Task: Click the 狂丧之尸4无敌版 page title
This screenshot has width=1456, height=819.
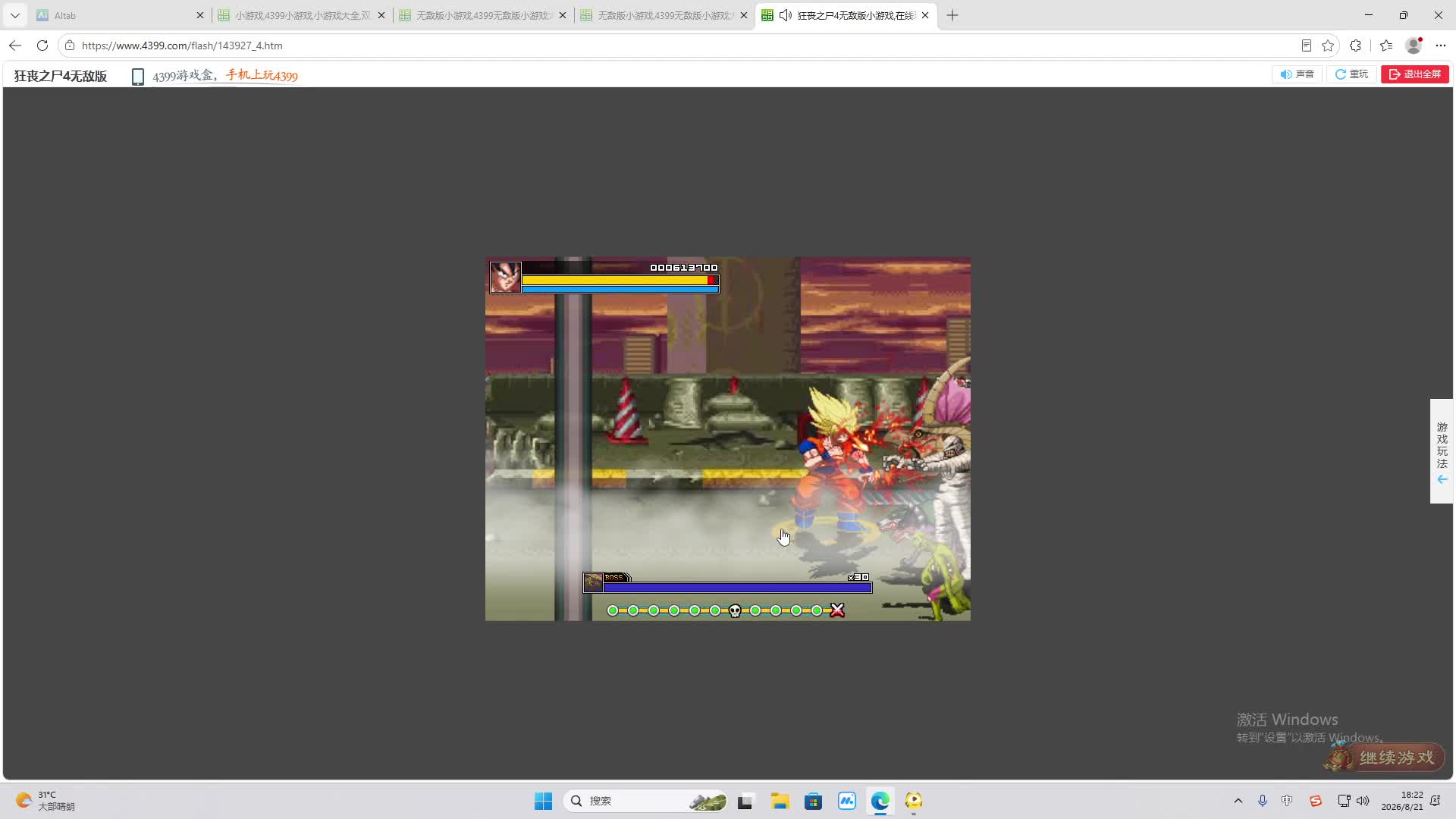Action: pos(61,76)
